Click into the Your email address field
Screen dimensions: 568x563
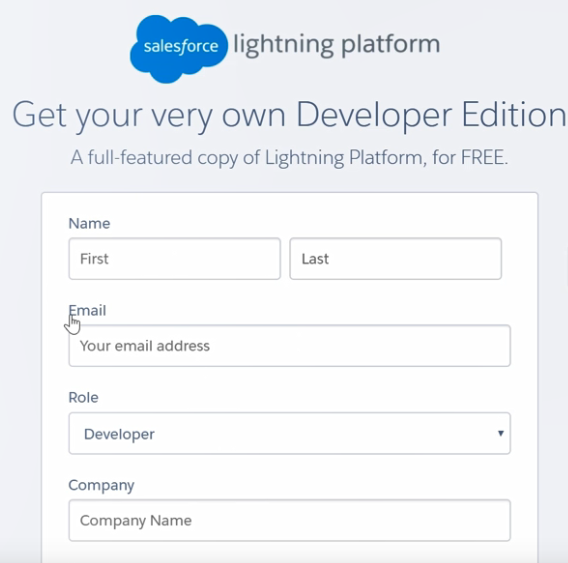pos(290,346)
